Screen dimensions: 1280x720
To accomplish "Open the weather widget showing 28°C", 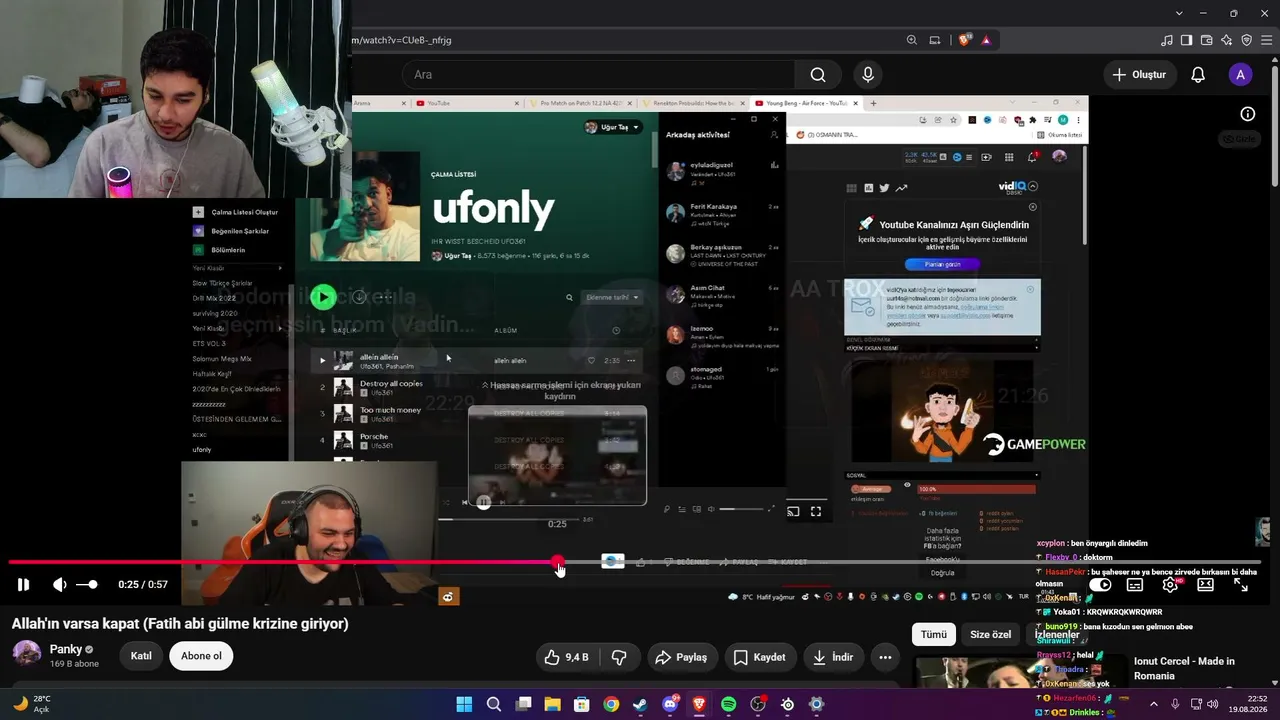I will pos(32,704).
